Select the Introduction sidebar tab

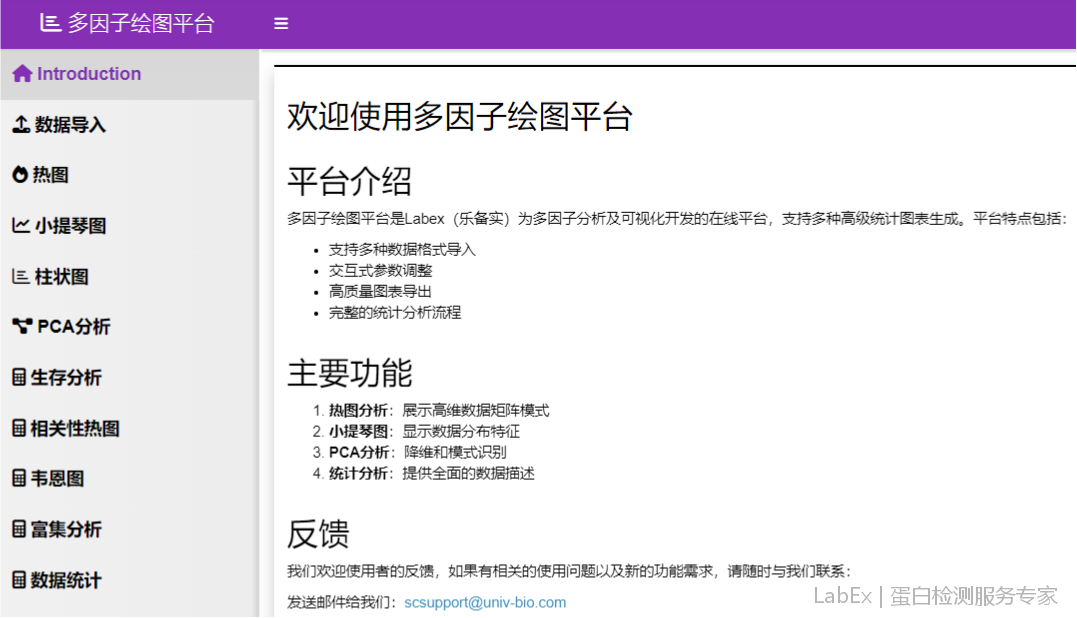point(89,74)
